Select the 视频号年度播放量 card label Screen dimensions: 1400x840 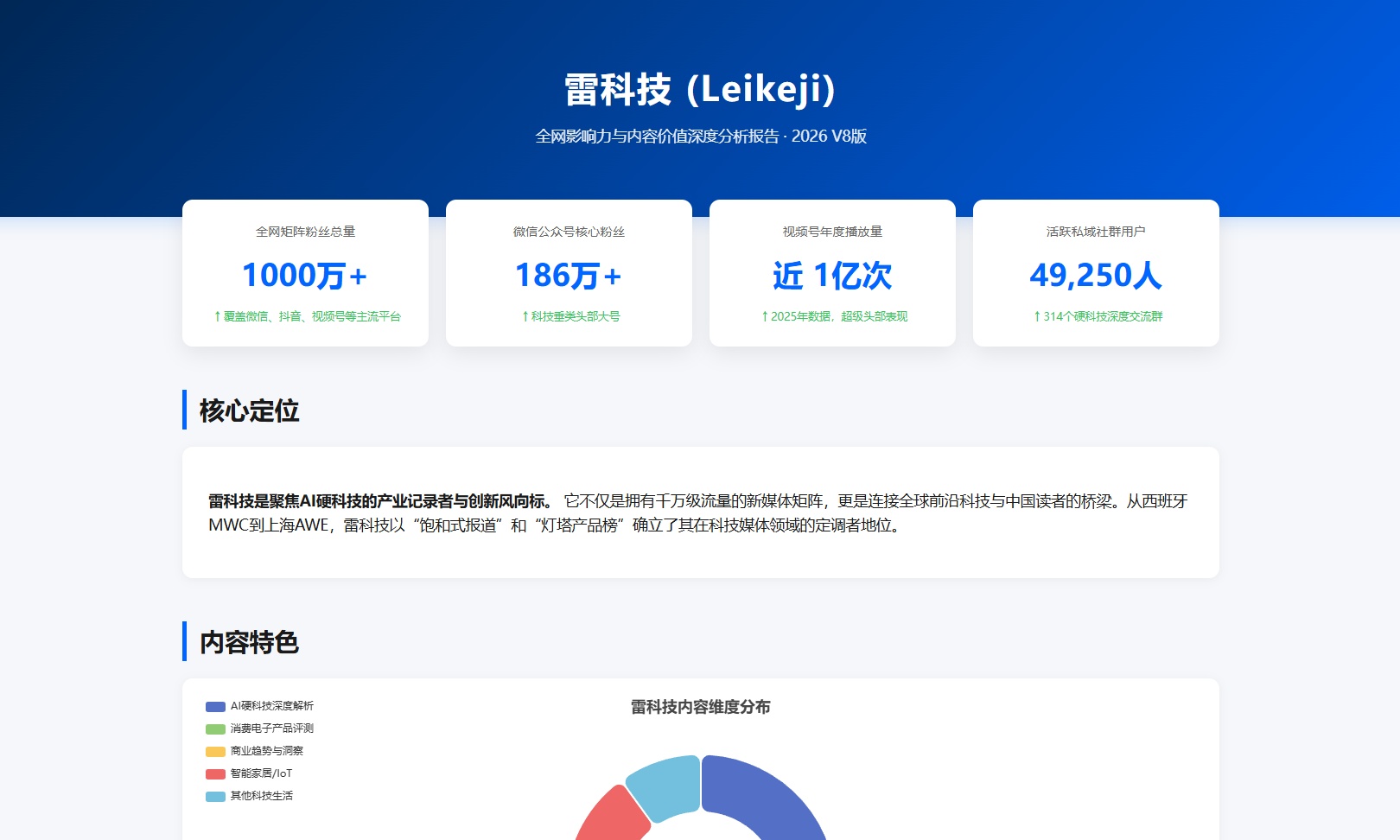[x=832, y=232]
